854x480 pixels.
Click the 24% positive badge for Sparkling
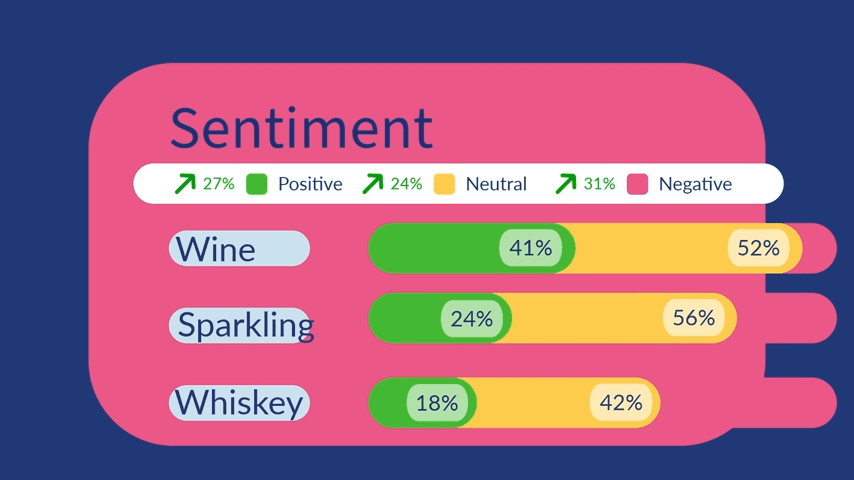coord(471,319)
